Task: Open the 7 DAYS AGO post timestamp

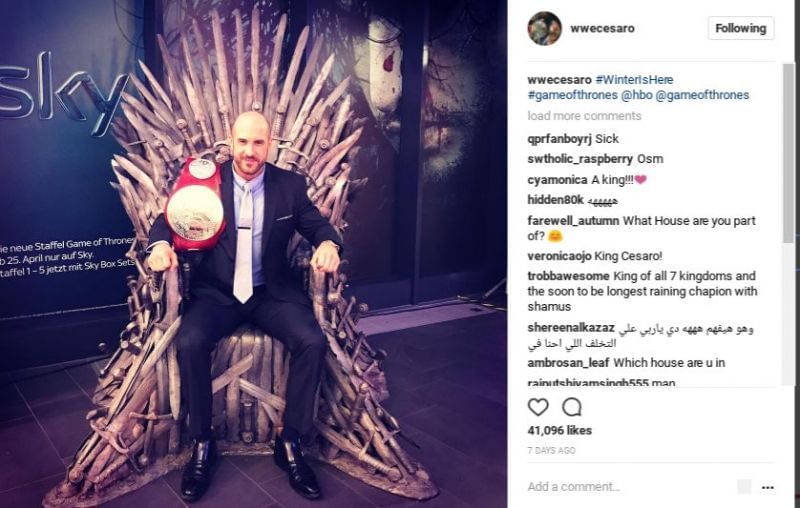Action: [552, 450]
